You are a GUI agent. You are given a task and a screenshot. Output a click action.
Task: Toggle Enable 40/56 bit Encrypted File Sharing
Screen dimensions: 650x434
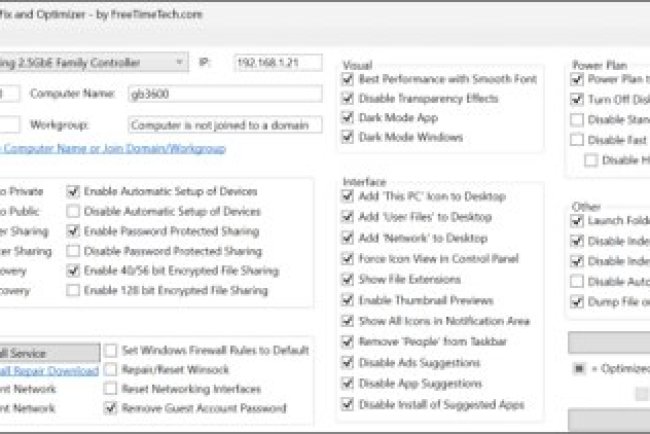[x=73, y=271]
